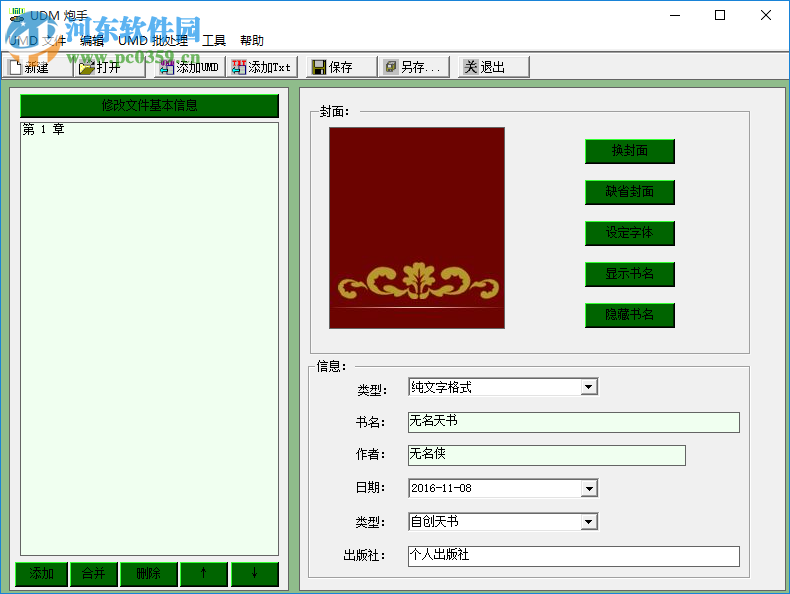Click the 添加UMD toolbar button

(189, 67)
